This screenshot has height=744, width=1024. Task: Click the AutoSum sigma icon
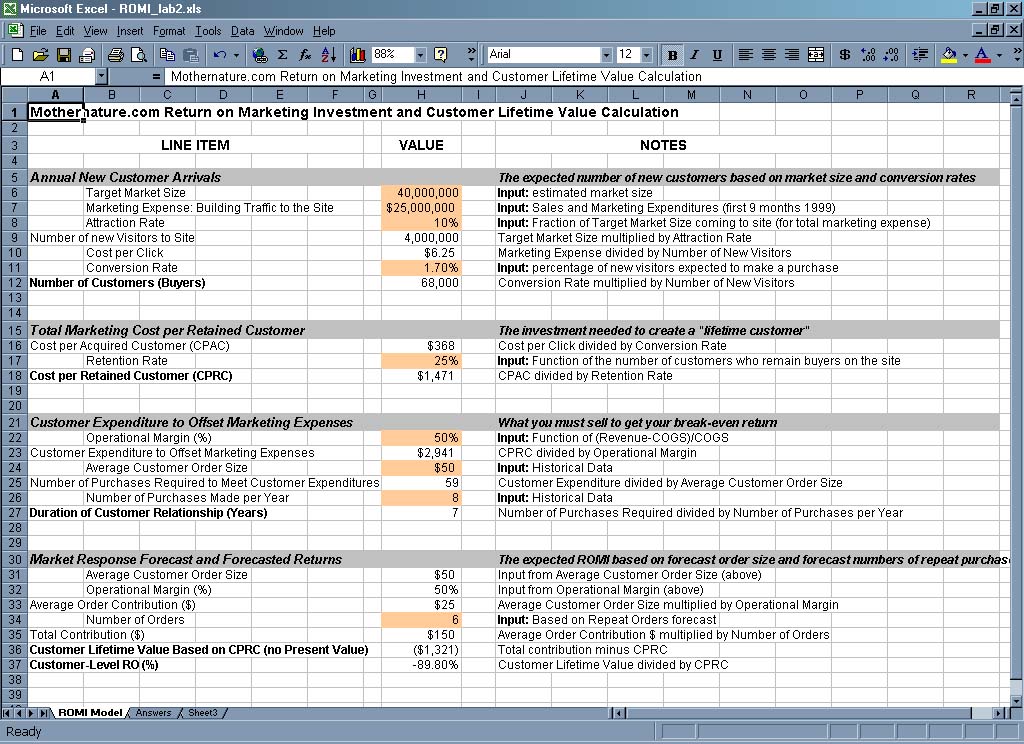pyautogui.click(x=283, y=55)
